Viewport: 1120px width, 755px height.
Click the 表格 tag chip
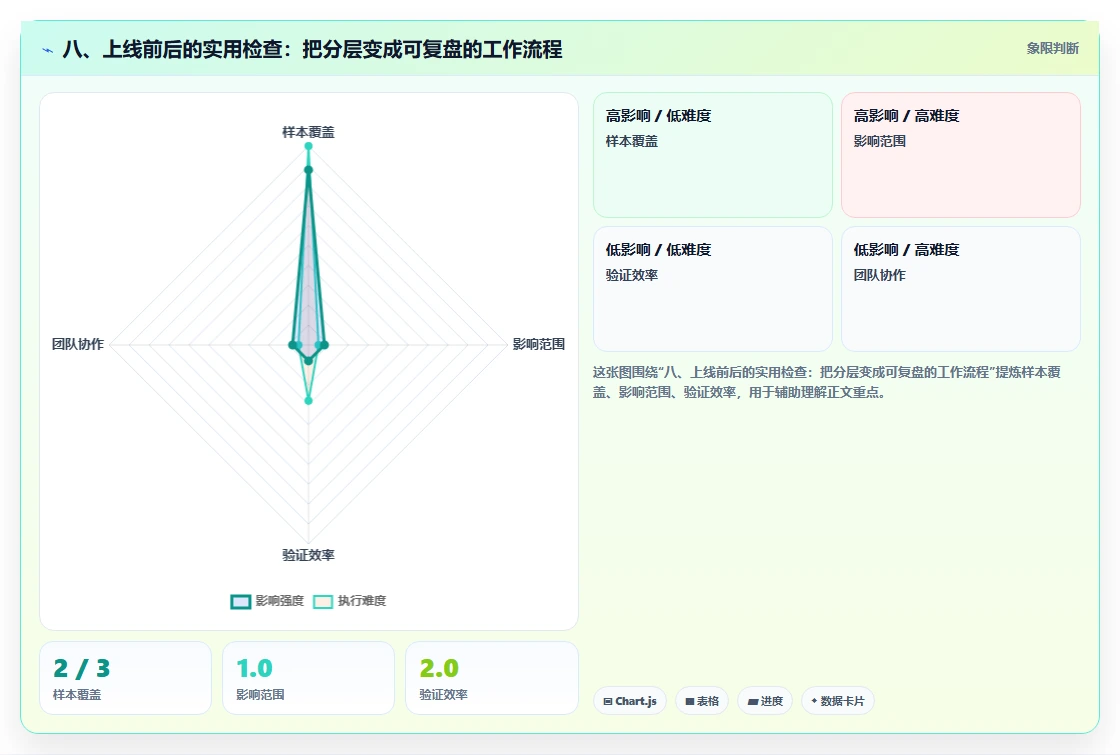[x=702, y=701]
